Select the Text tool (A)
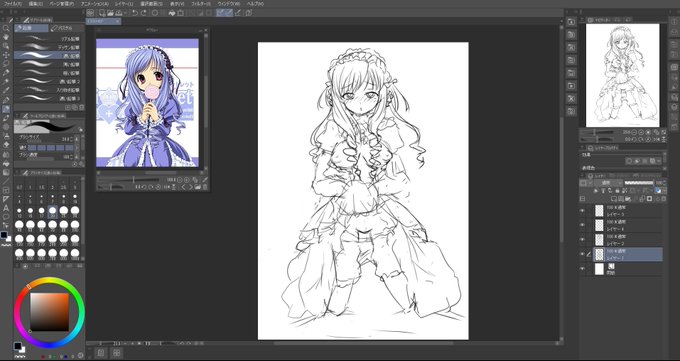The height and width of the screenshot is (361, 680). [x=6, y=208]
